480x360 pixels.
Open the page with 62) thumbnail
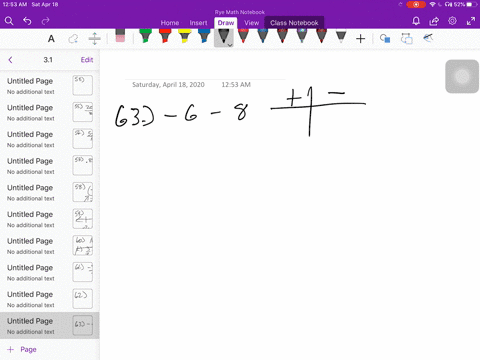[50, 299]
